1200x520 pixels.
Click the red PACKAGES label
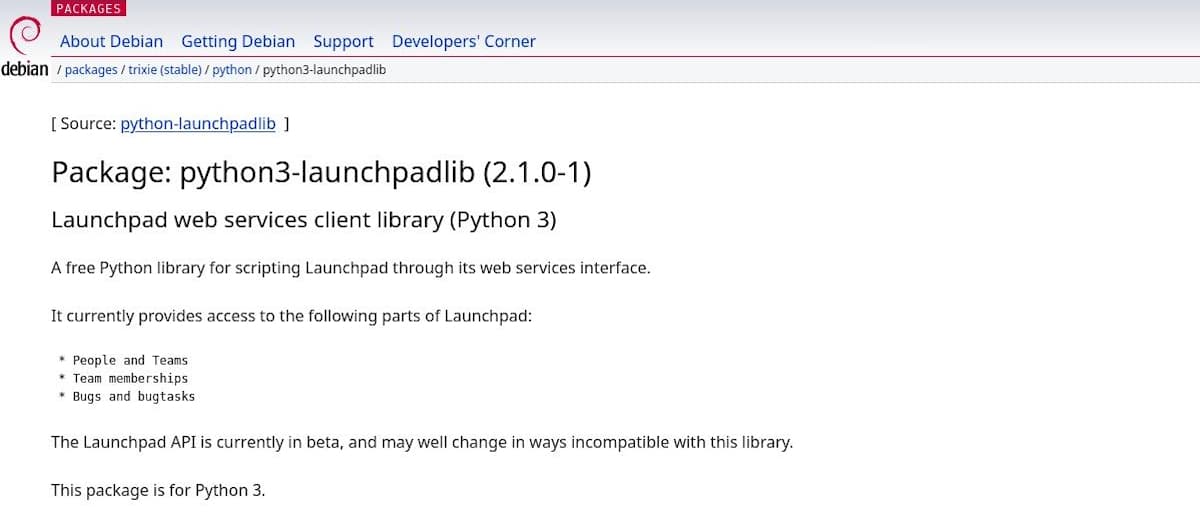[88, 8]
